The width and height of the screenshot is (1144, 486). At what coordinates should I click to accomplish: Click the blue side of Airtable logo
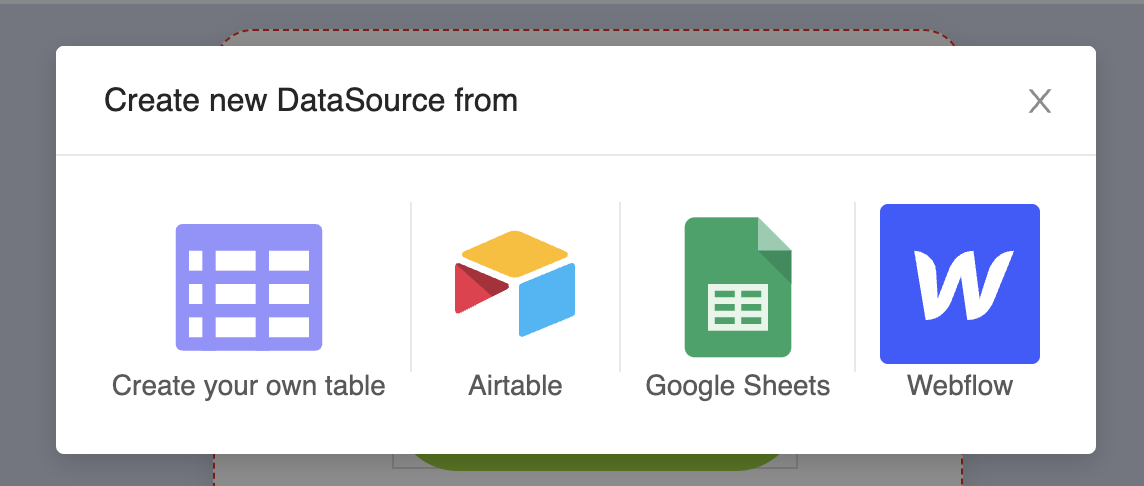(x=546, y=299)
